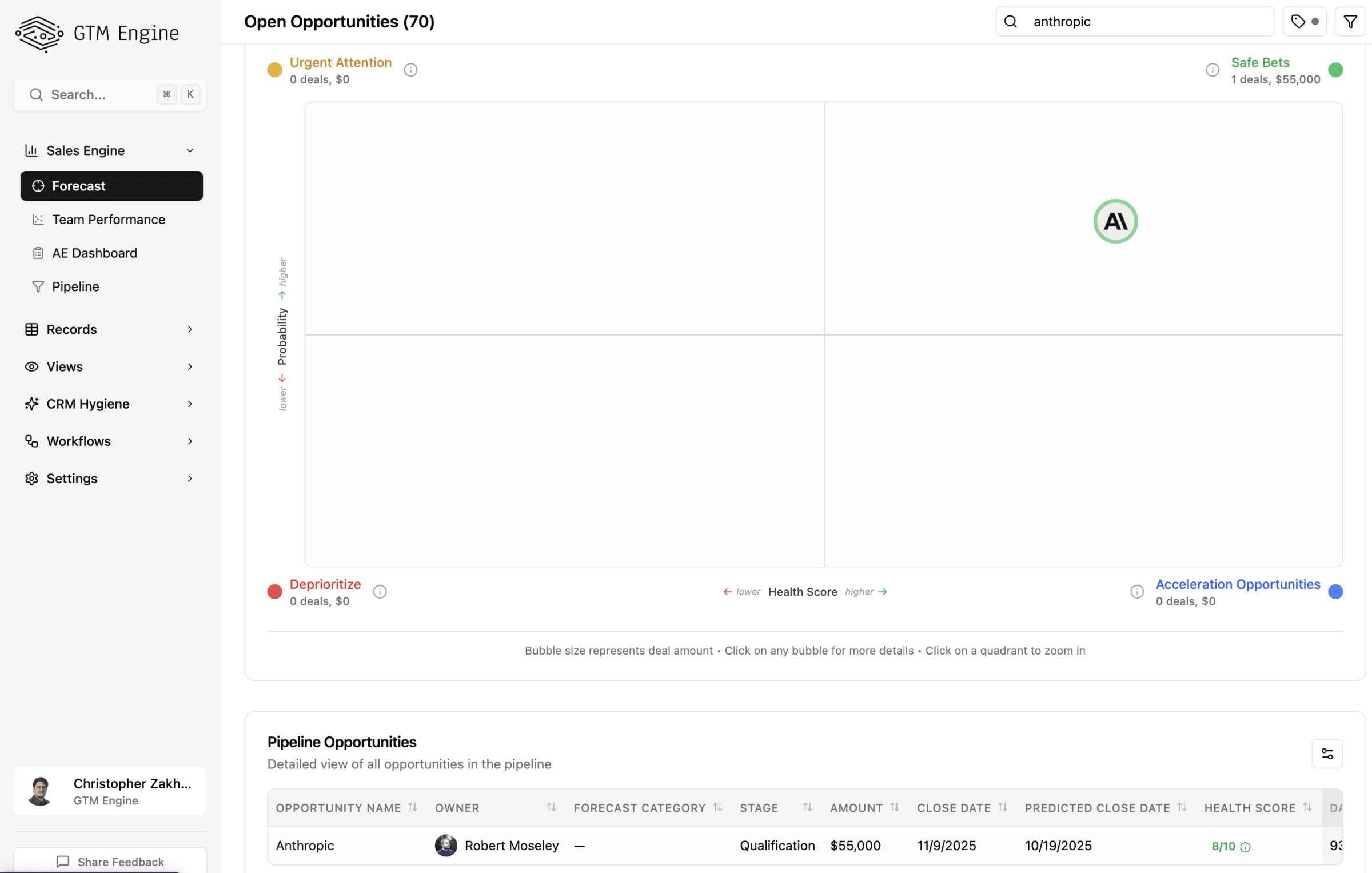Toggle sort on Close Date column
Screen dimensions: 1372x873
pyautogui.click(x=1002, y=807)
